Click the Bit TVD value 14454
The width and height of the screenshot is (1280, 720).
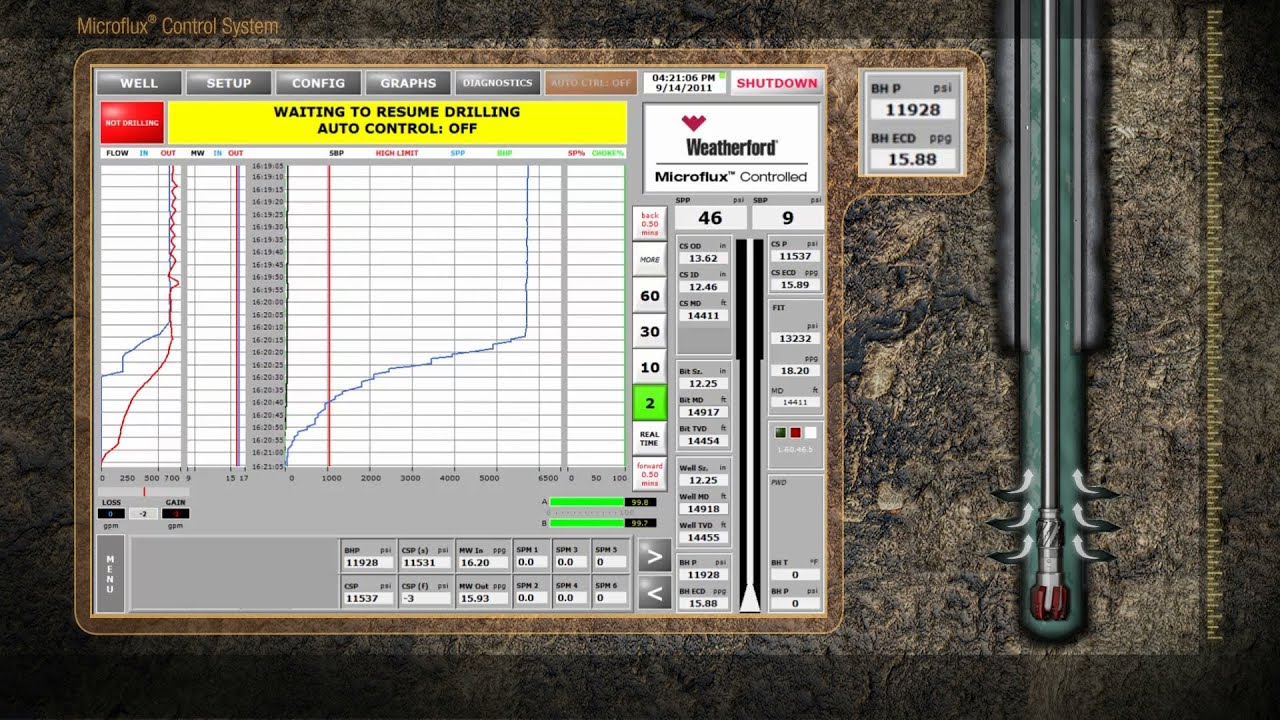tap(704, 441)
